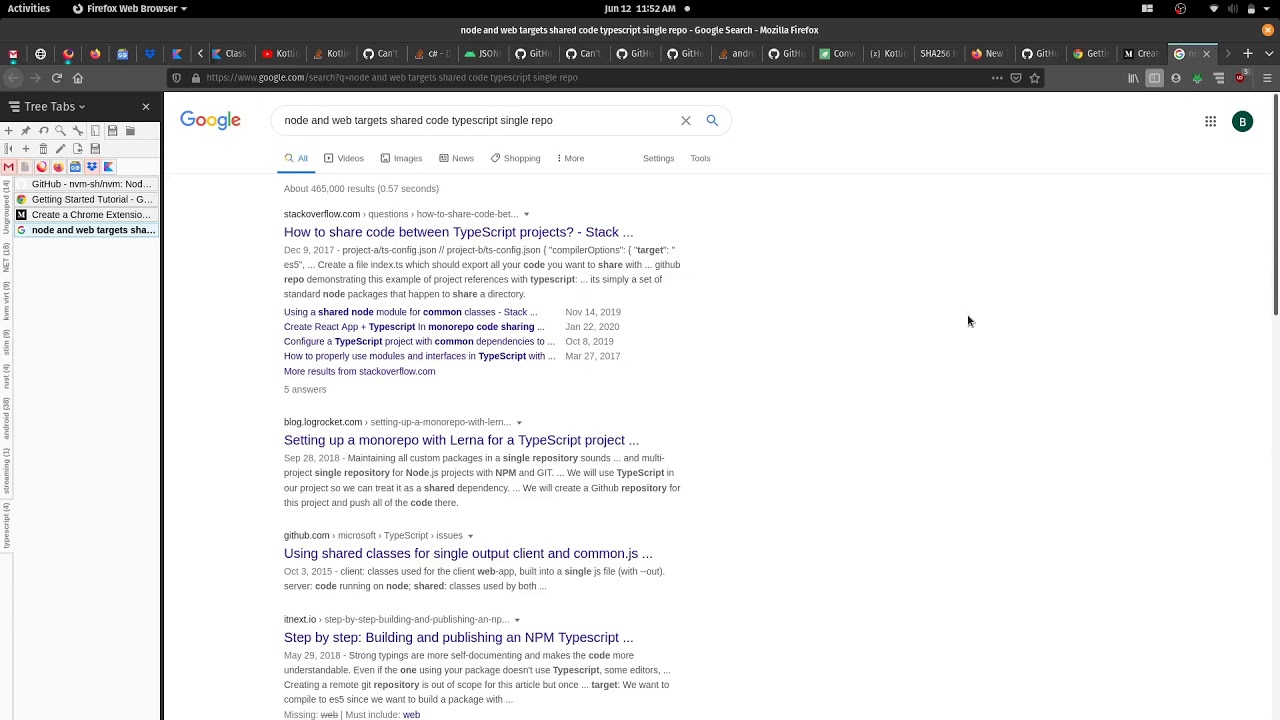Click the trash icon in Tree Tabs toolbar
Viewport: 1280px width, 720px height.
(x=43, y=149)
